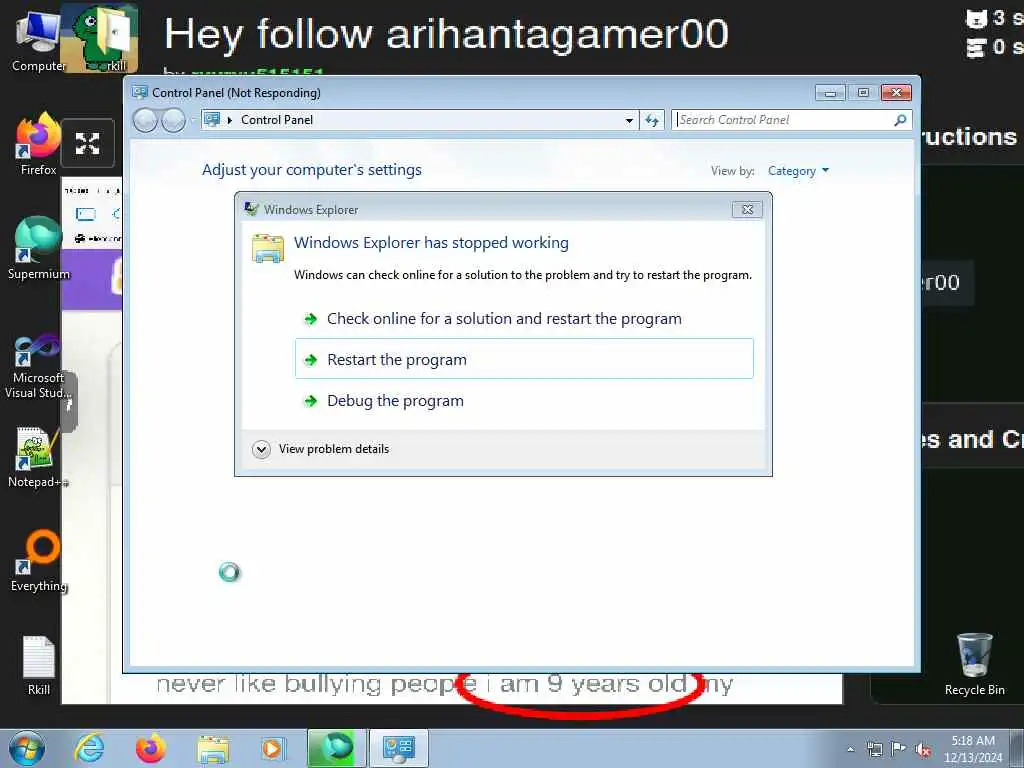Click in the Search Control Panel field
The image size is (1024, 768).
782,120
